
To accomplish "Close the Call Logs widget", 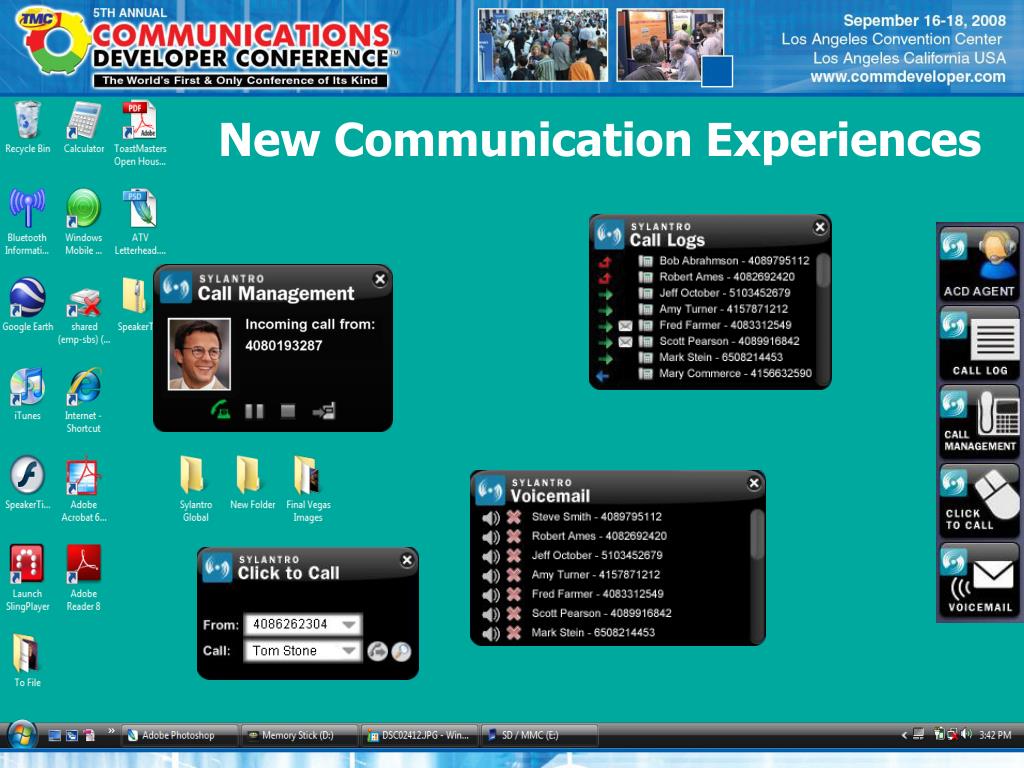I will point(820,227).
